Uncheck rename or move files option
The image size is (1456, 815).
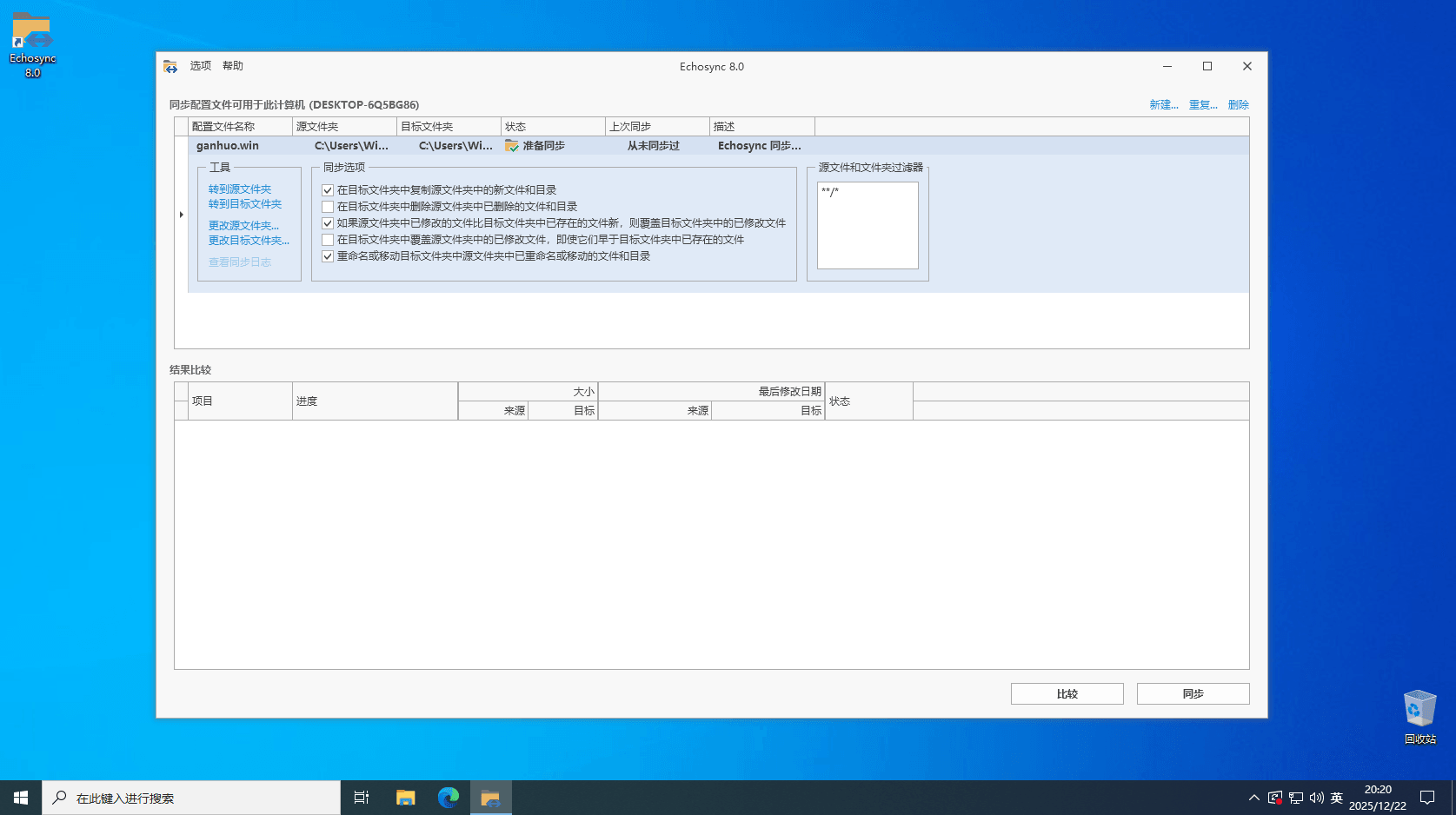click(x=328, y=256)
